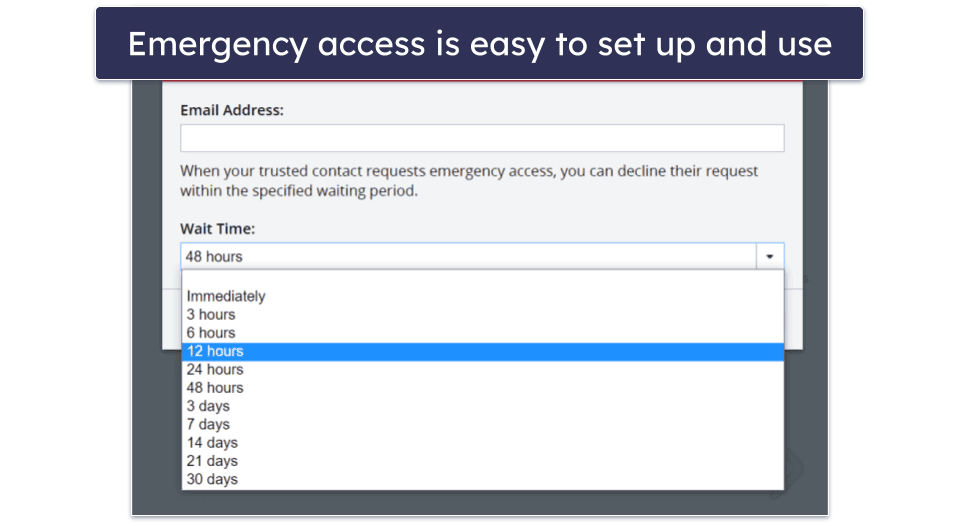Viewport: 960px width, 526px height.
Task: Click the Wait Time label
Action: pyautogui.click(x=218, y=229)
